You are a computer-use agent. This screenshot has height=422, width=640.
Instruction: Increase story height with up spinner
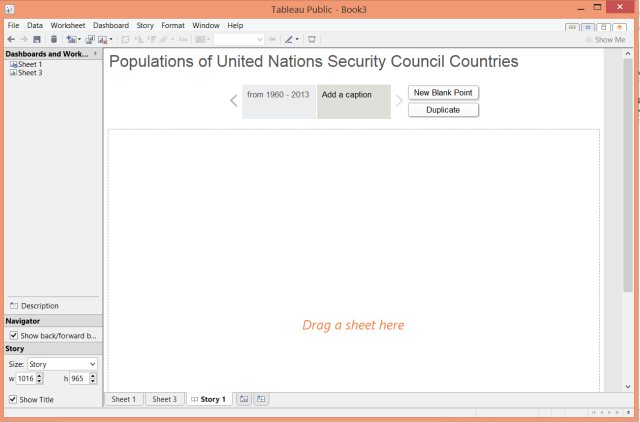[93, 375]
